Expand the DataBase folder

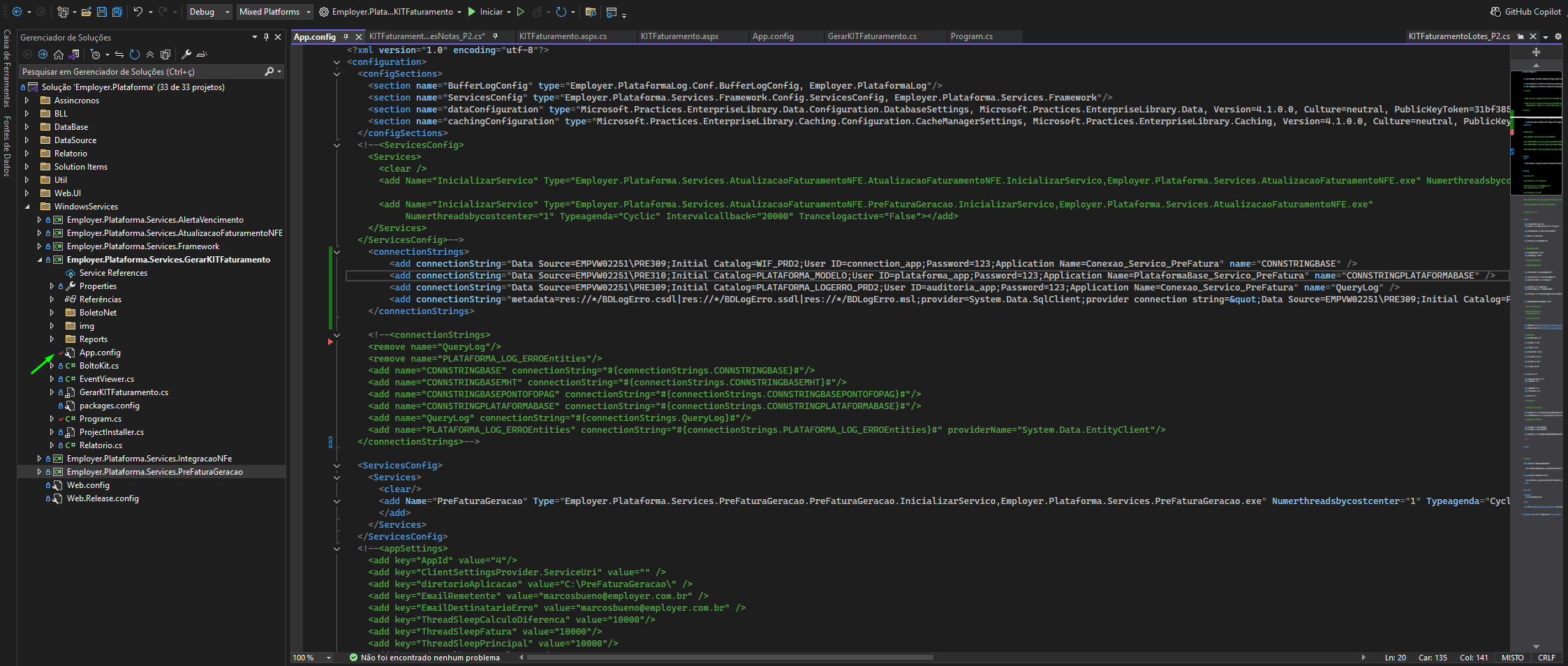[x=27, y=127]
